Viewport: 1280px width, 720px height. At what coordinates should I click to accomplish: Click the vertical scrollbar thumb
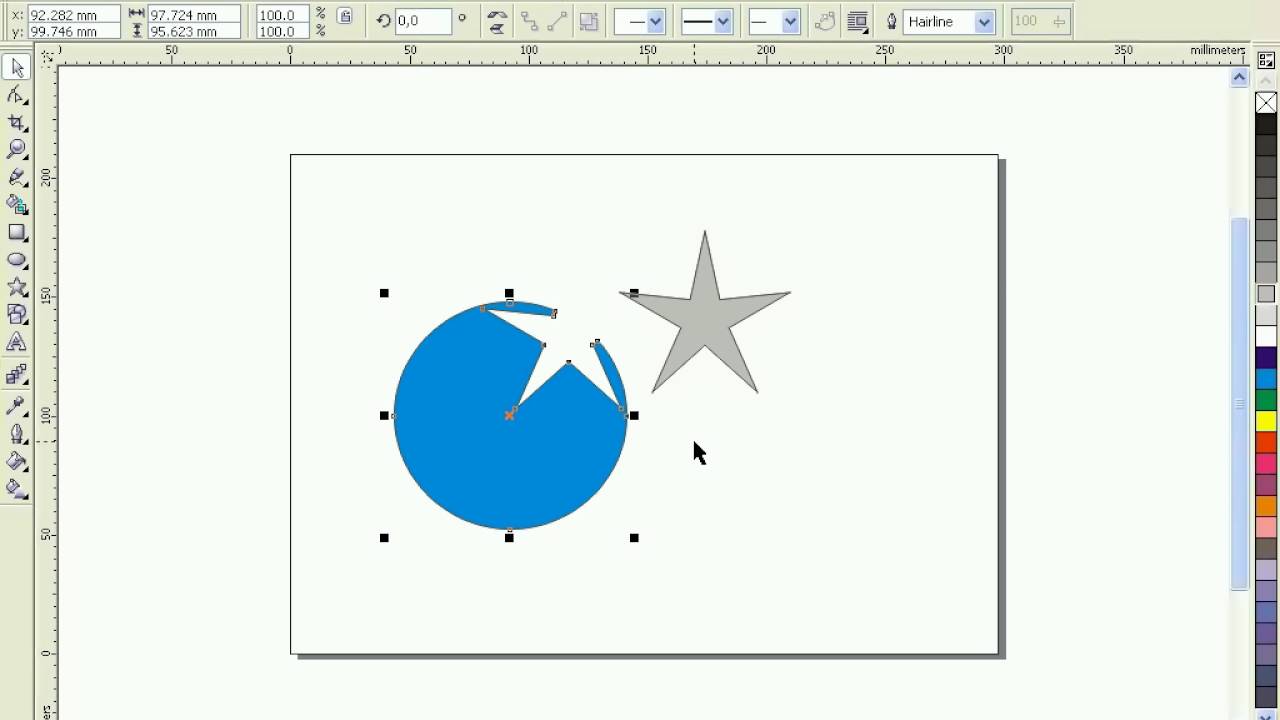(1240, 402)
